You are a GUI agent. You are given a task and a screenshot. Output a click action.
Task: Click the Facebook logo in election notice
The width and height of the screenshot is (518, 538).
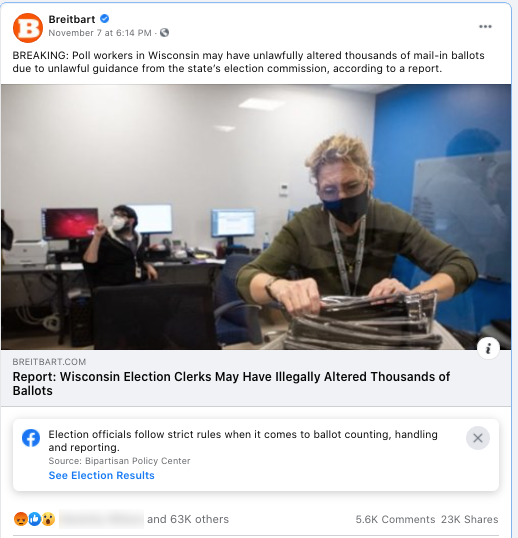click(31, 438)
